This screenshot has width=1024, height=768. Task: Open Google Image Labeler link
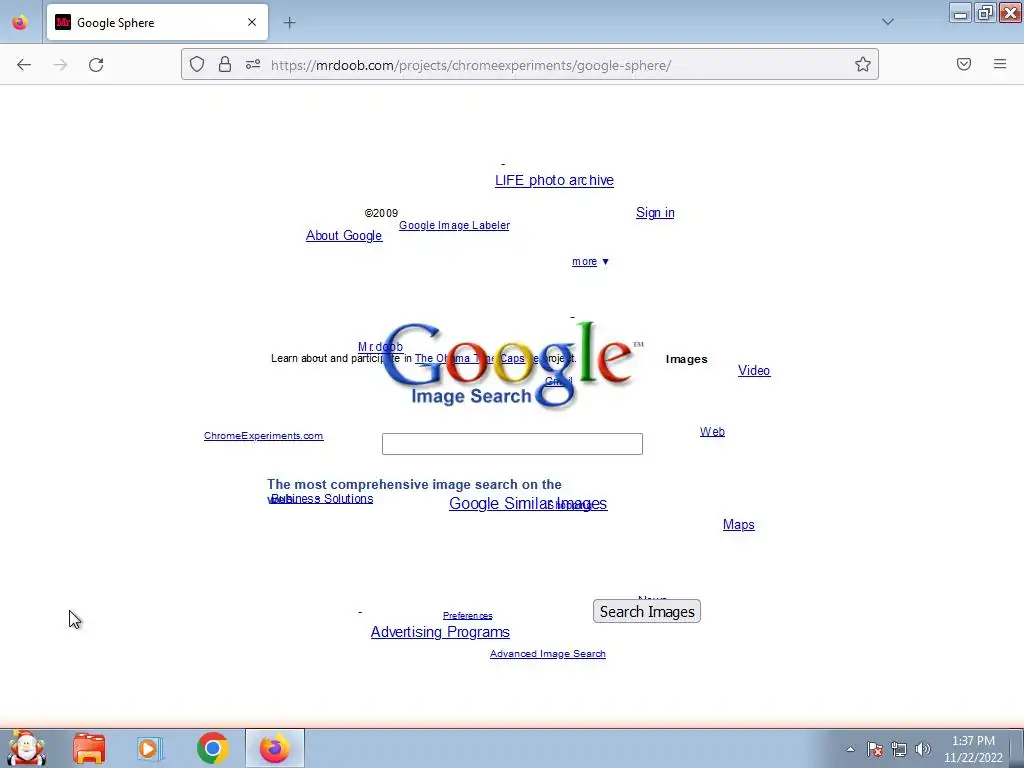[454, 225]
